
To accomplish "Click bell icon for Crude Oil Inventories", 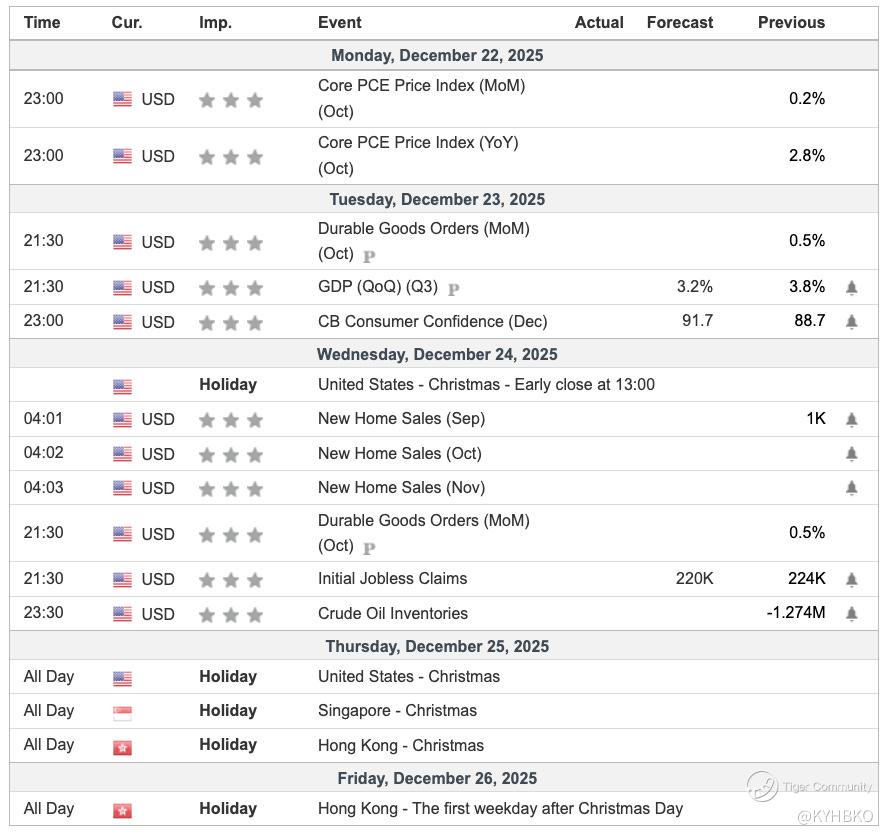I will click(851, 614).
